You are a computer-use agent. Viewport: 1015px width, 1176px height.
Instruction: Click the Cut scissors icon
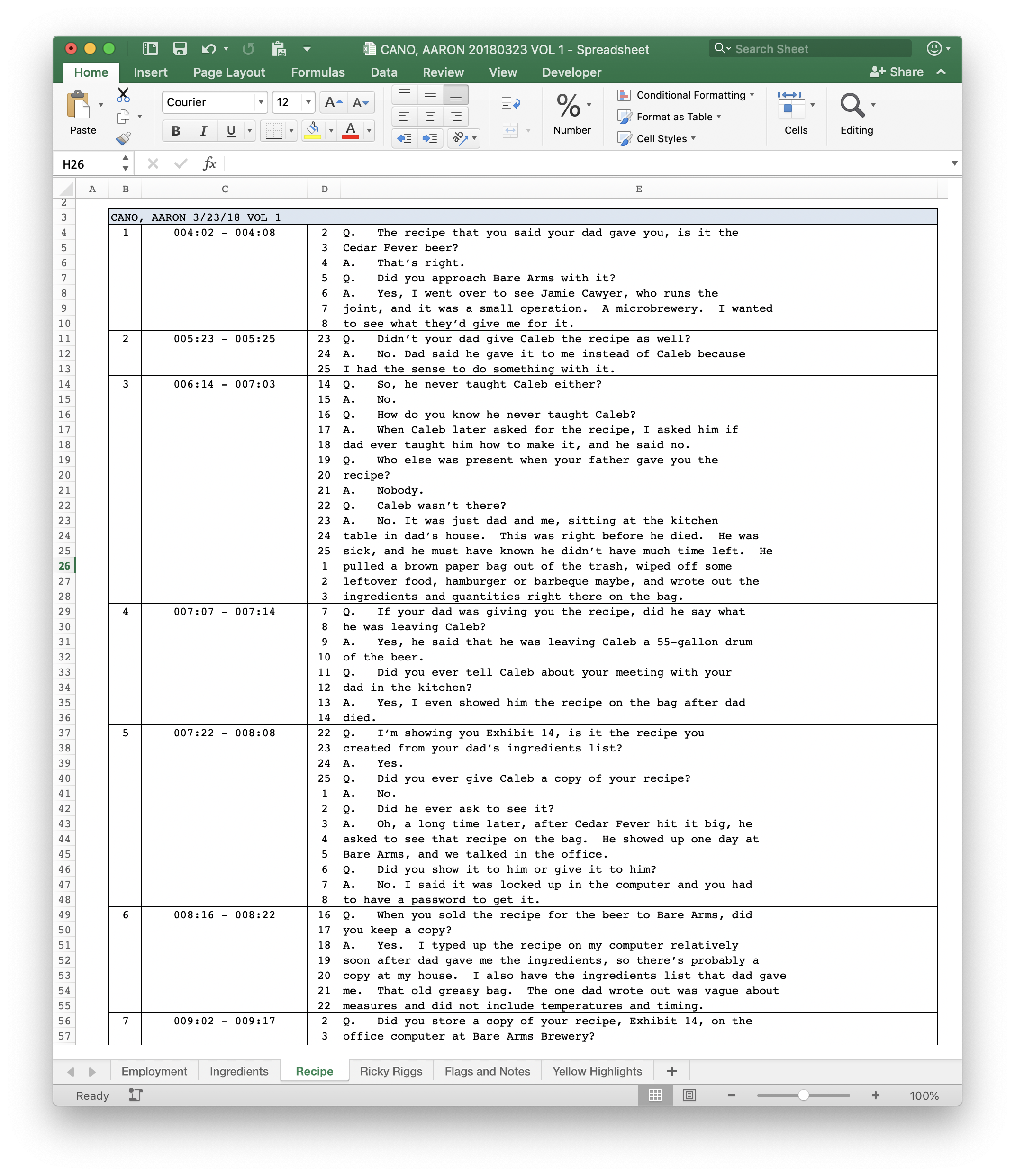[123, 94]
